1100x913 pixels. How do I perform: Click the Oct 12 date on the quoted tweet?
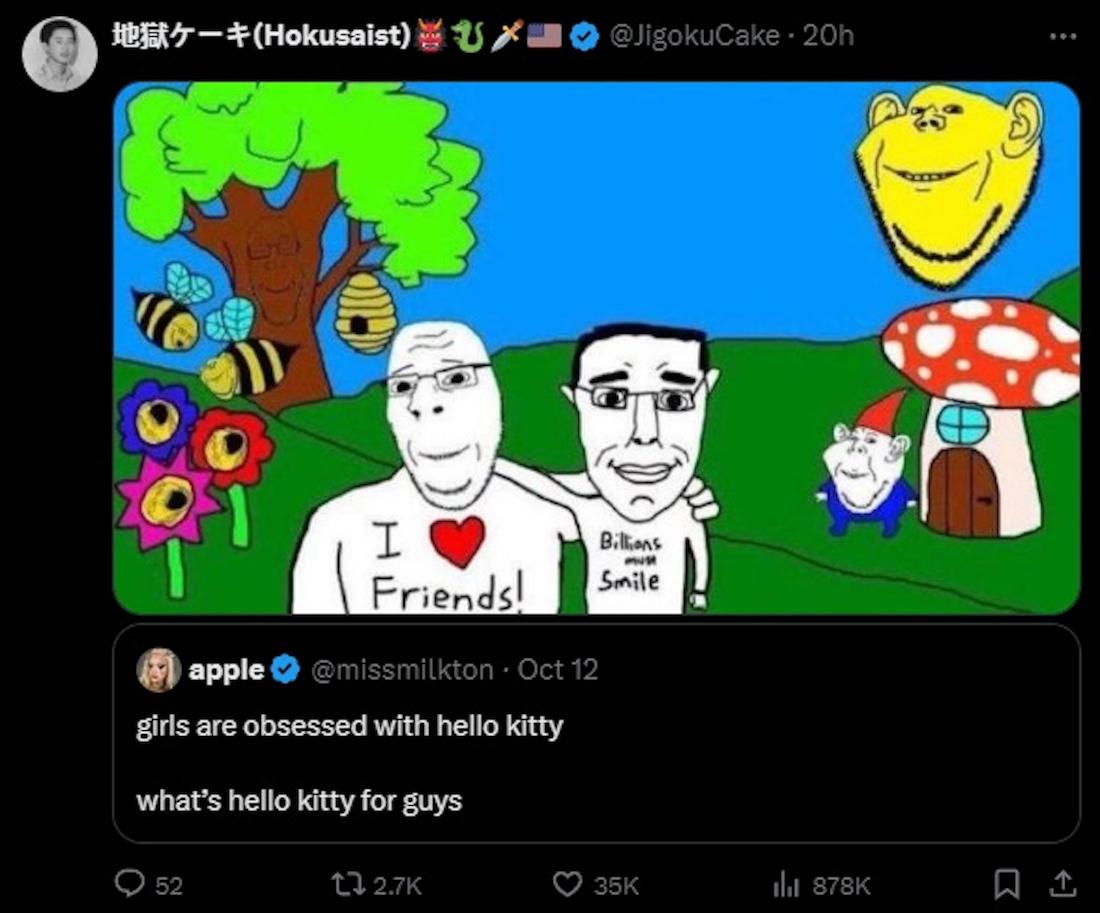pyautogui.click(x=558, y=671)
